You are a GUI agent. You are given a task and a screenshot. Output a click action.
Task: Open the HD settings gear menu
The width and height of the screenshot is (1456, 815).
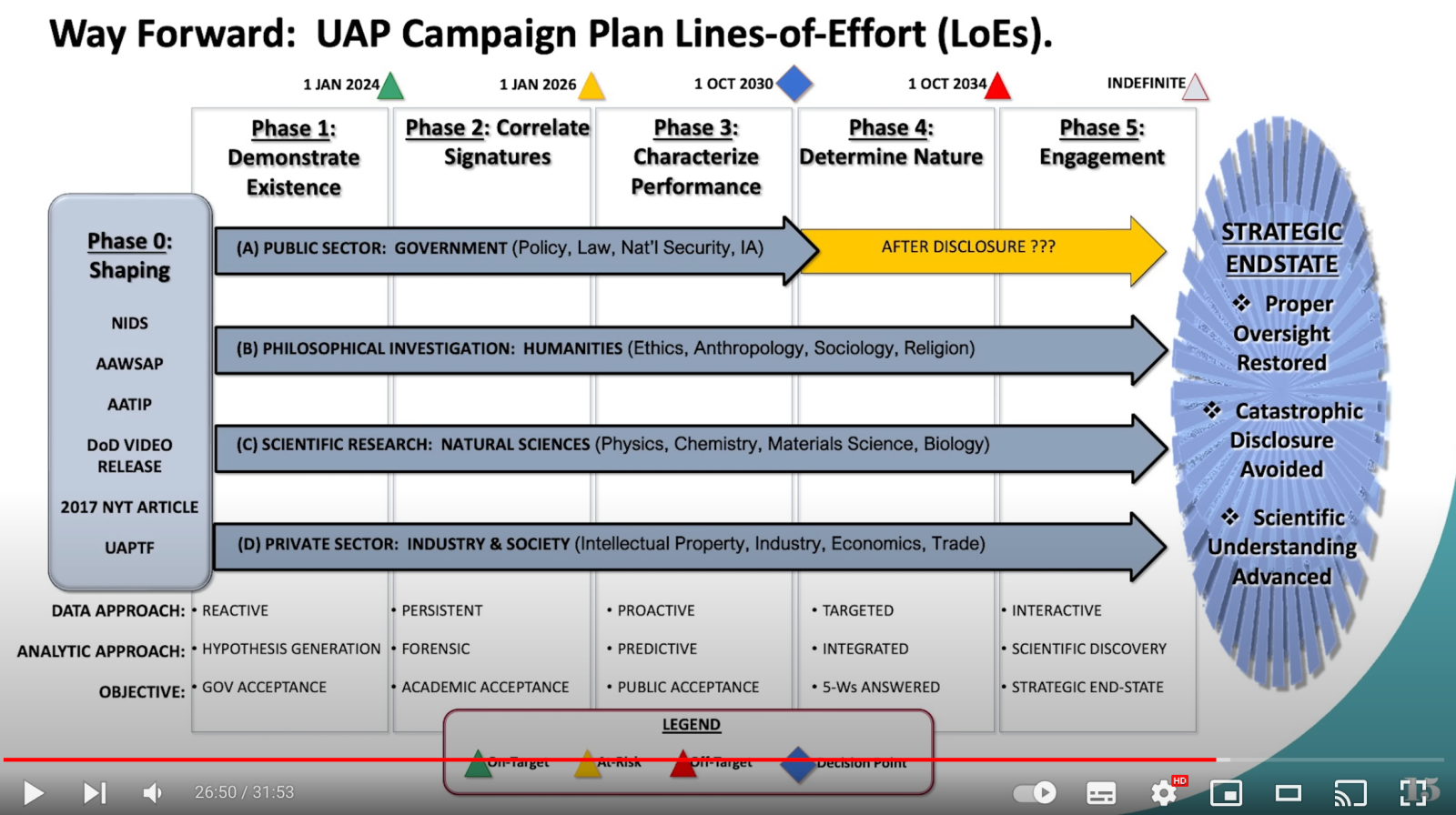coord(1164,793)
